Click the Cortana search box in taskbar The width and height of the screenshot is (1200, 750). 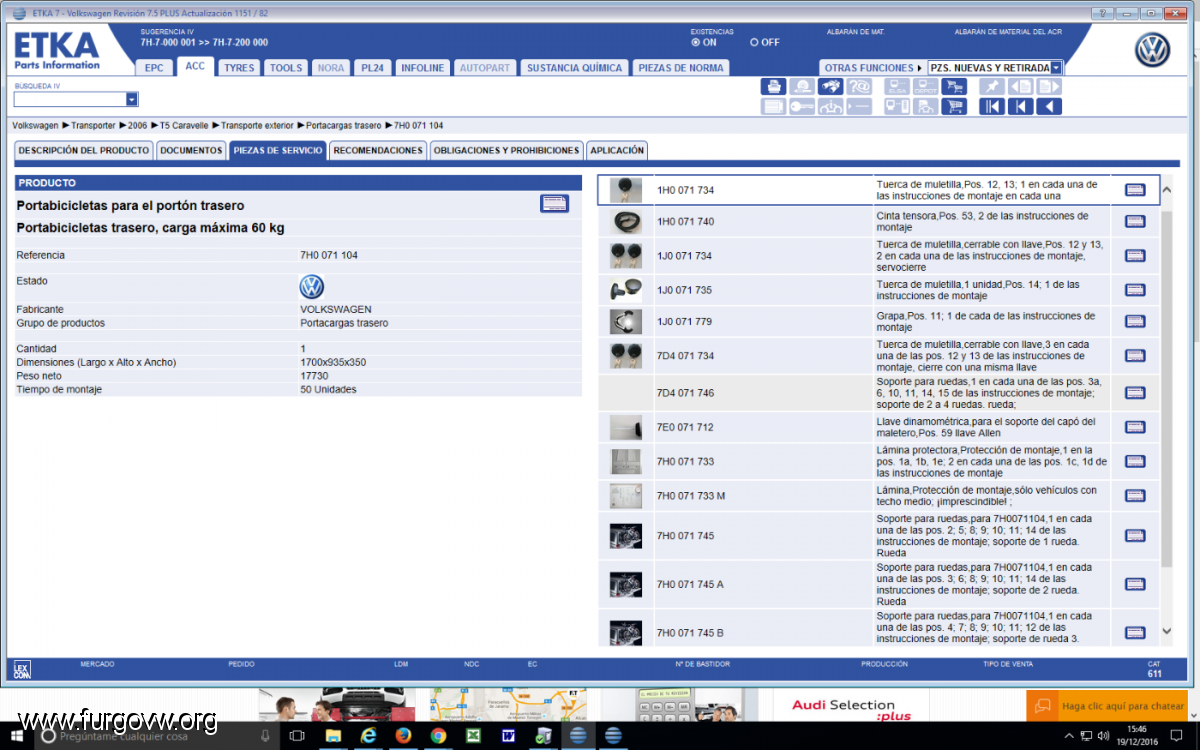click(x=157, y=735)
